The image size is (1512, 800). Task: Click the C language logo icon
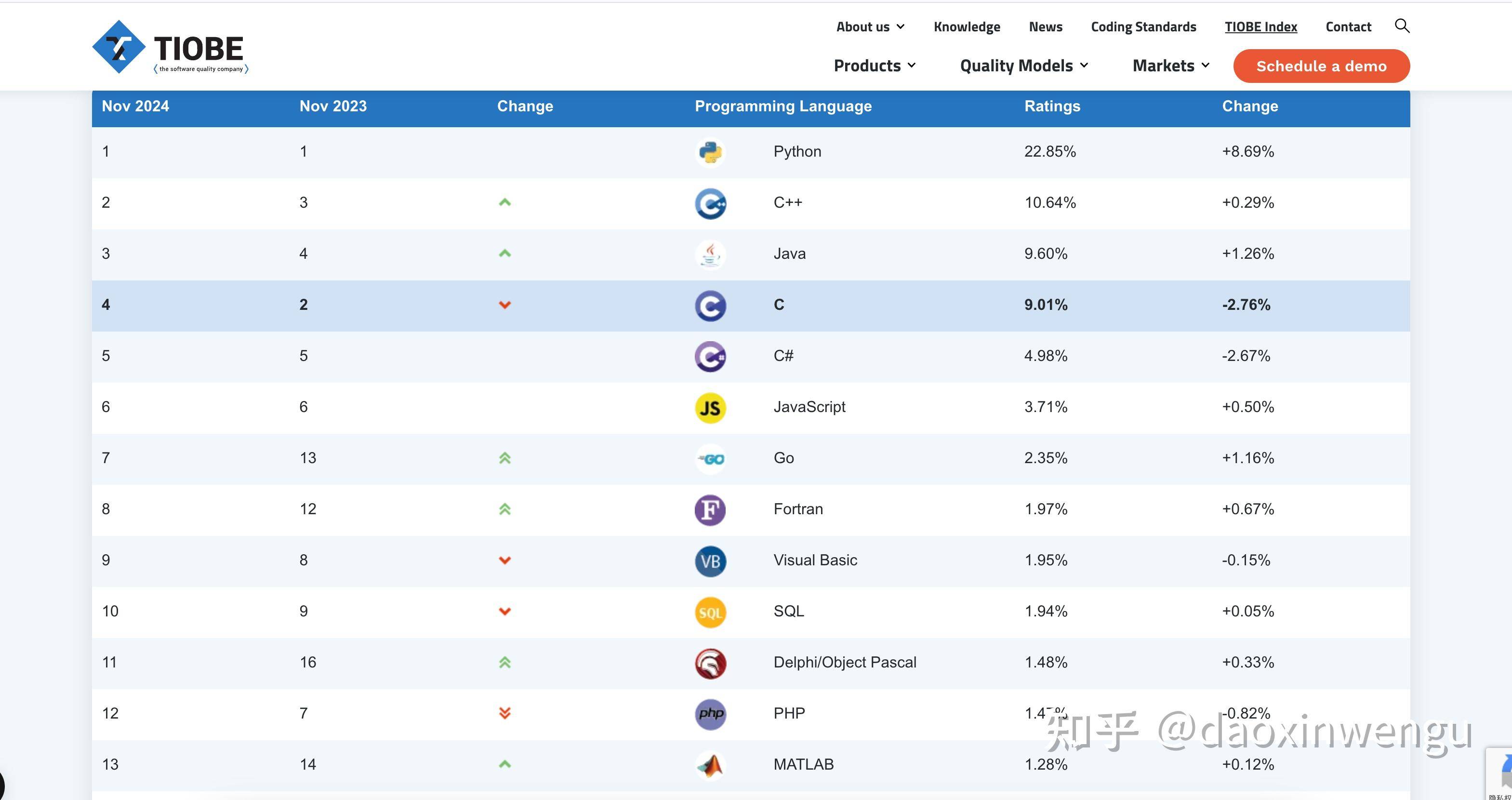[710, 305]
